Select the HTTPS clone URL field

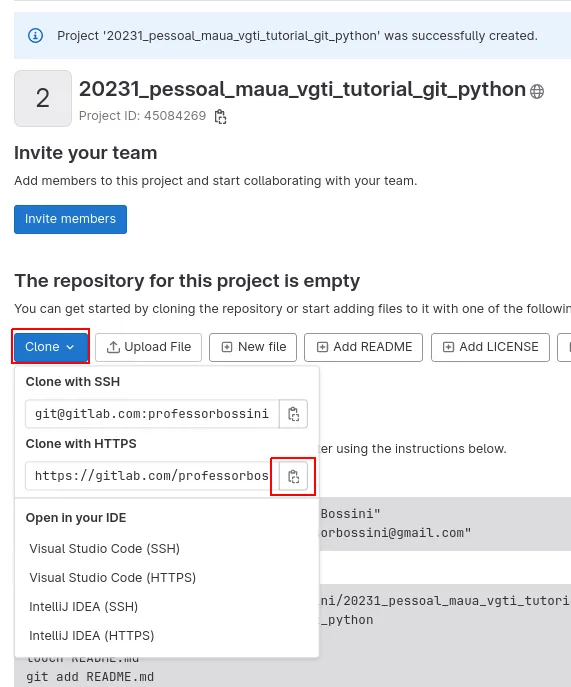coord(152,476)
